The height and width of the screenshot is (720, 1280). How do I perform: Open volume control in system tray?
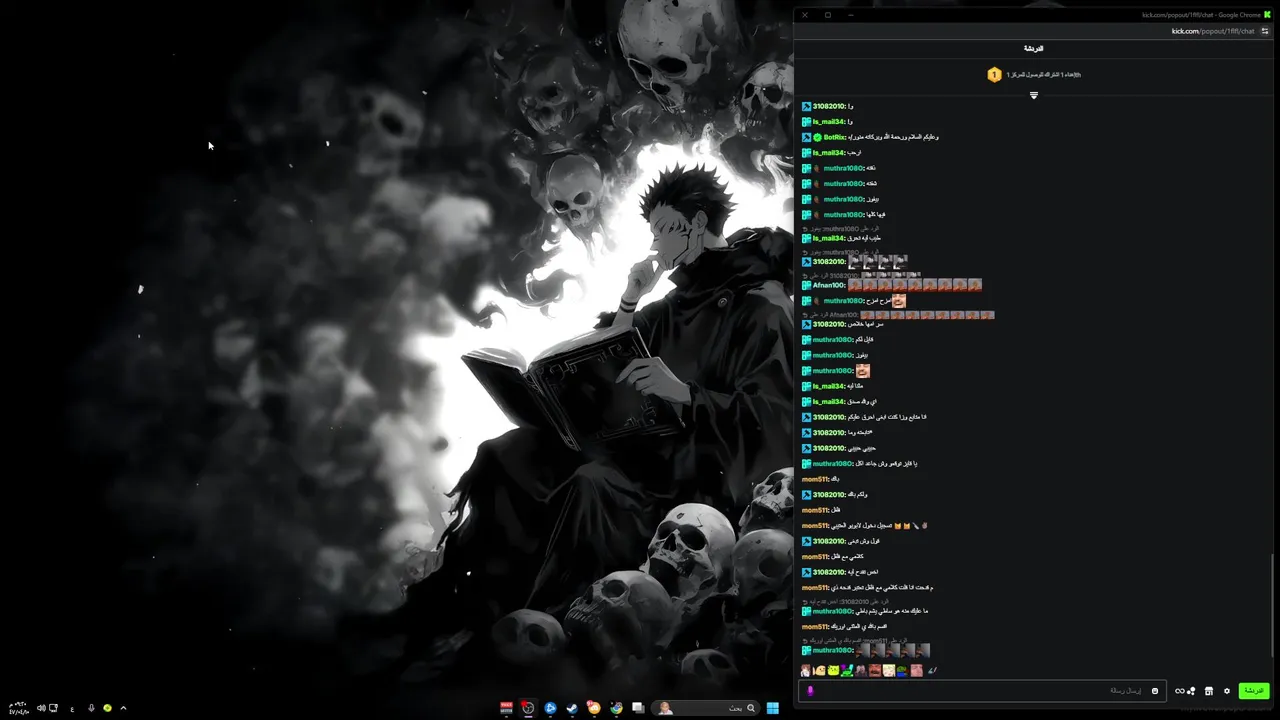pos(41,708)
